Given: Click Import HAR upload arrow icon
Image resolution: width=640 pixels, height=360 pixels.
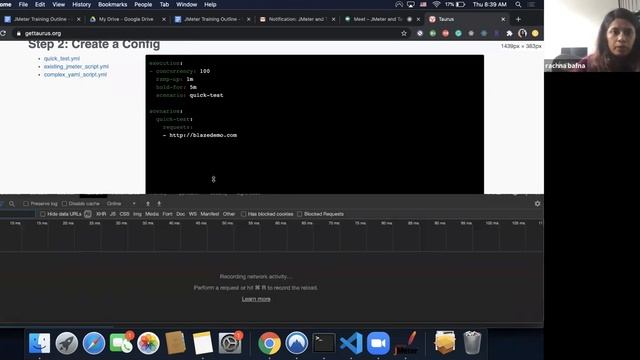Looking at the screenshot, I should 148,204.
